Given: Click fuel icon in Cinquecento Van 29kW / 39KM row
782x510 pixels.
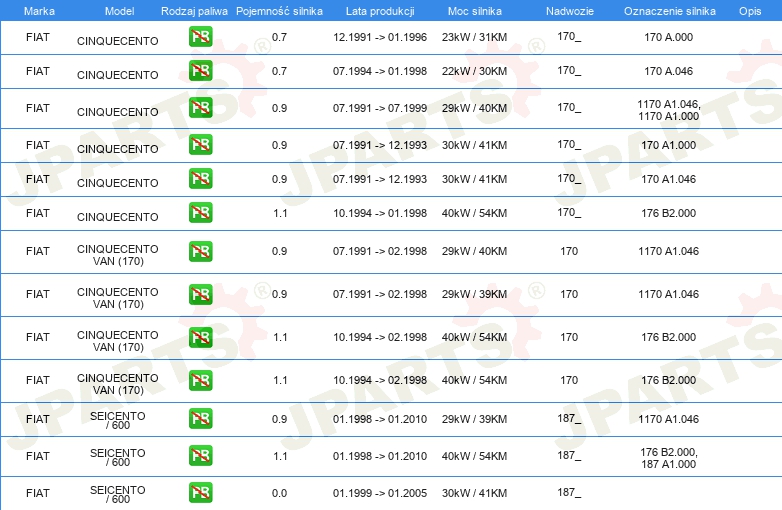Looking at the screenshot, I should [x=200, y=294].
